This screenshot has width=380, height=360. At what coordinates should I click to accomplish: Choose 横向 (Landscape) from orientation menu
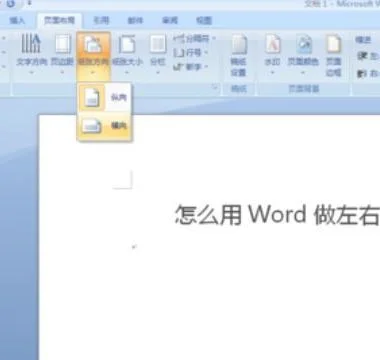(x=104, y=126)
